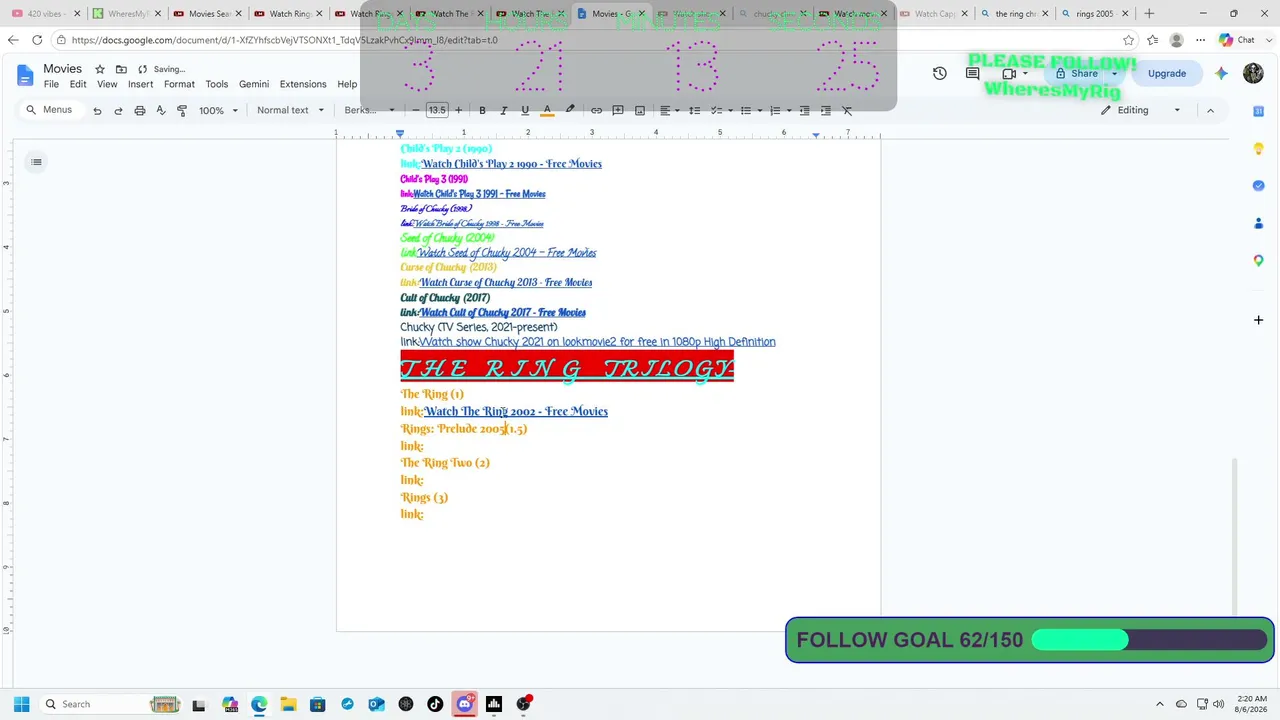This screenshot has width=1280, height=720.
Task: Star the Movies document
Action: pos(100,69)
